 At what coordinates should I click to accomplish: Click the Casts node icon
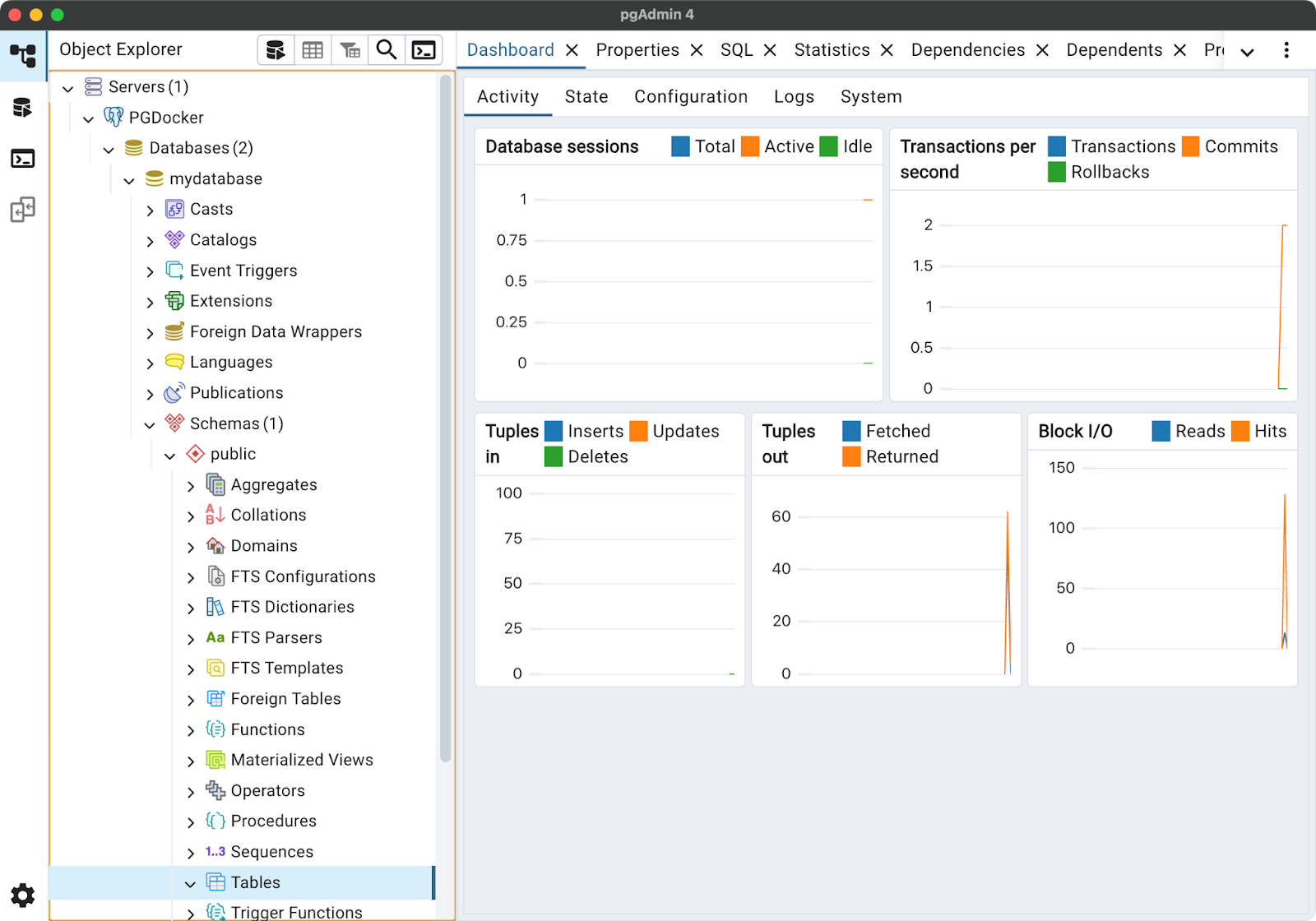pos(174,209)
